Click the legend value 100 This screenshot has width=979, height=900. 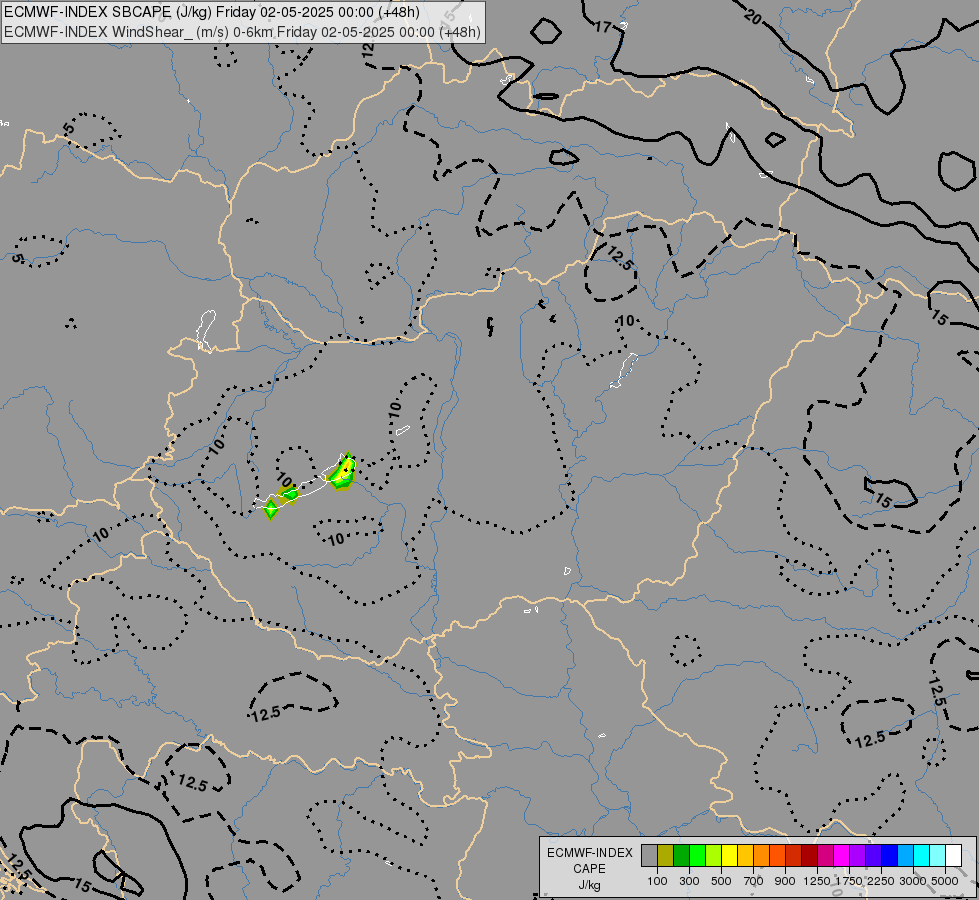pos(657,881)
